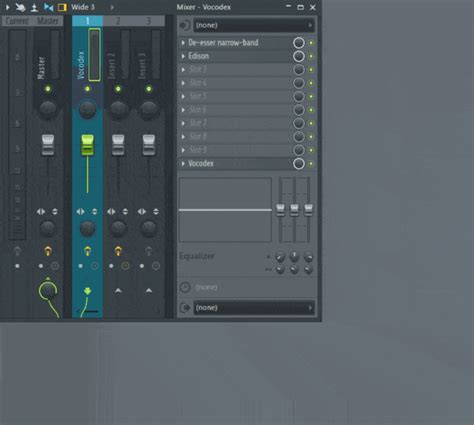The width and height of the screenshot is (474, 425).
Task: Click the Insert 2 pan knob
Action: coord(118,110)
